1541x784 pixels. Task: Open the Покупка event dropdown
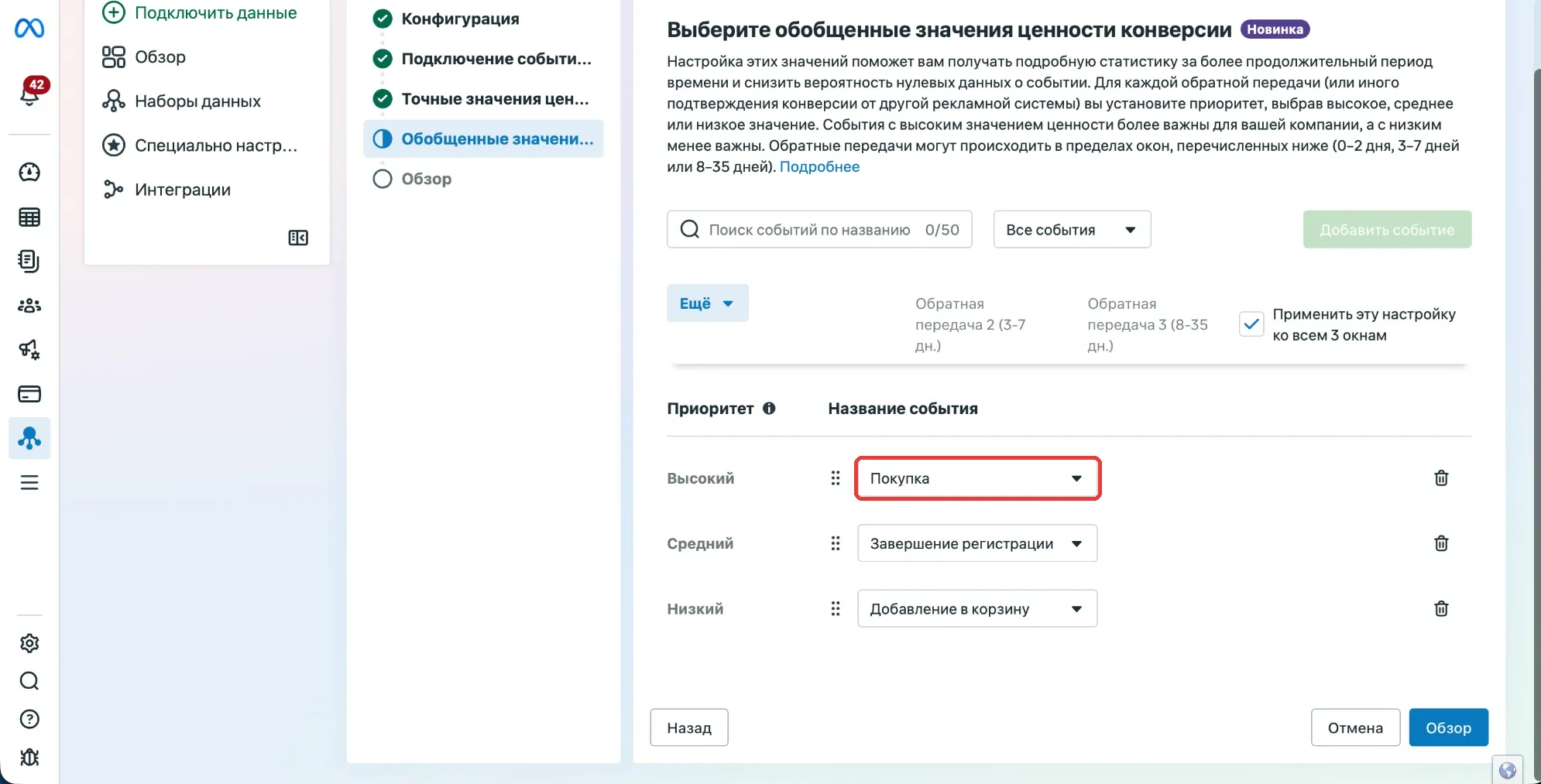pyautogui.click(x=977, y=478)
